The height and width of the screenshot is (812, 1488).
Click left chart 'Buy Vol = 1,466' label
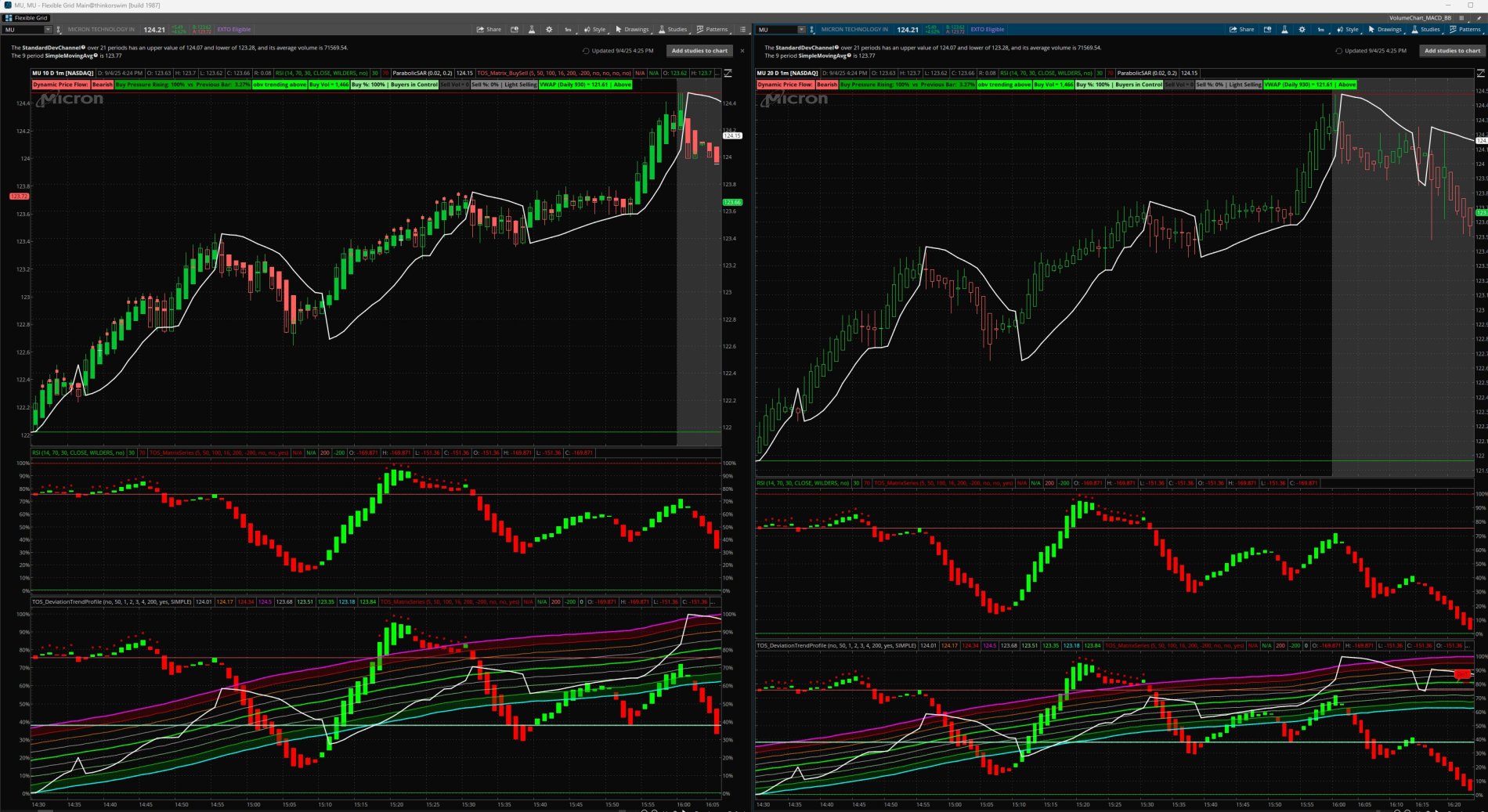(329, 85)
